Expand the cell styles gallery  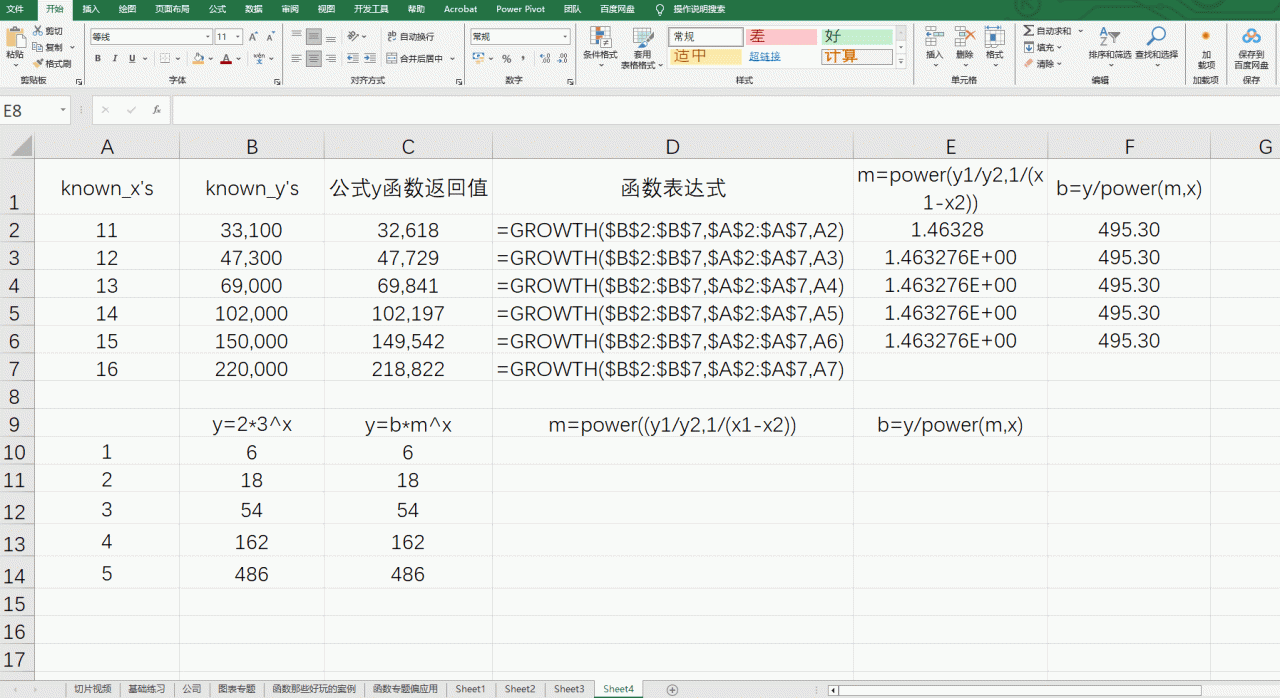pyautogui.click(x=901, y=62)
